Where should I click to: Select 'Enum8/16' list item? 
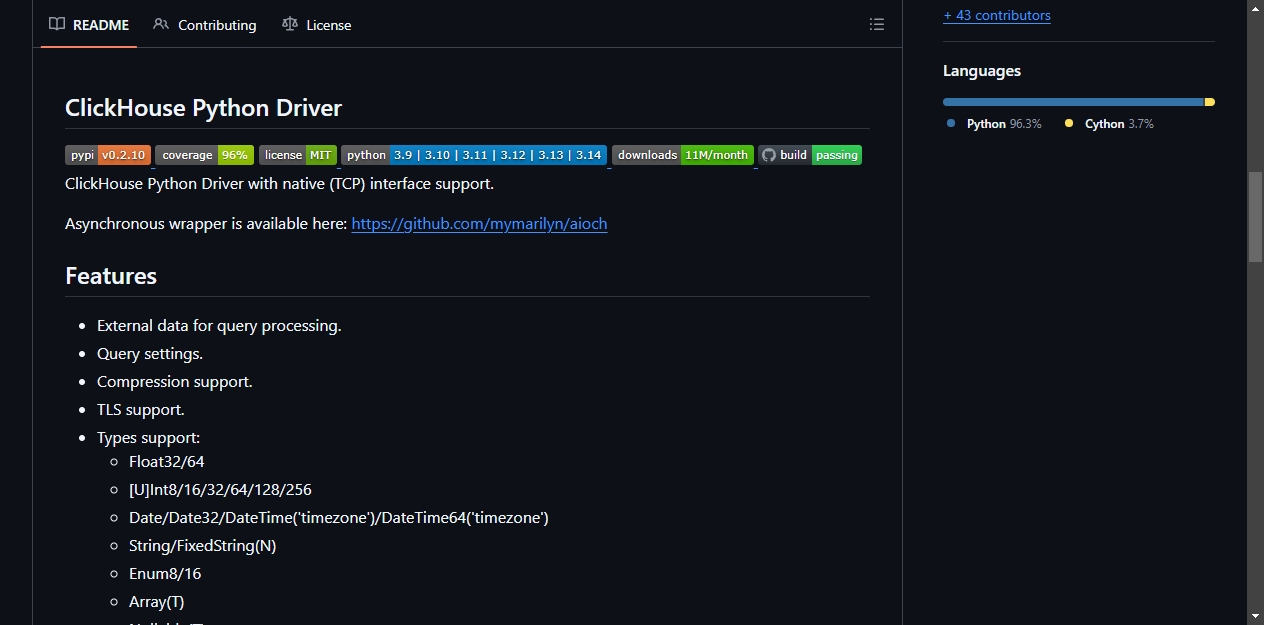click(165, 574)
